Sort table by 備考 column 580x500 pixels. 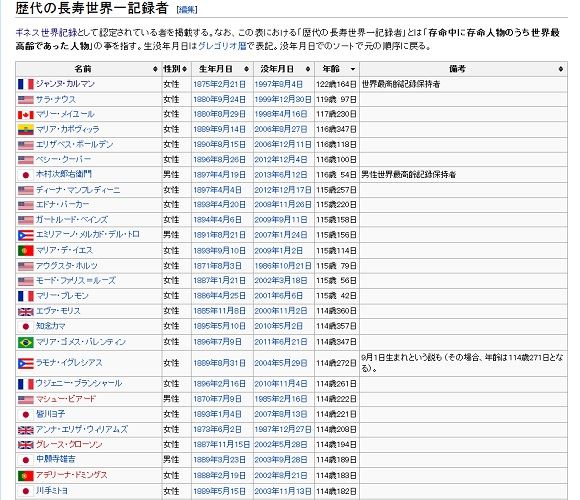561,69
